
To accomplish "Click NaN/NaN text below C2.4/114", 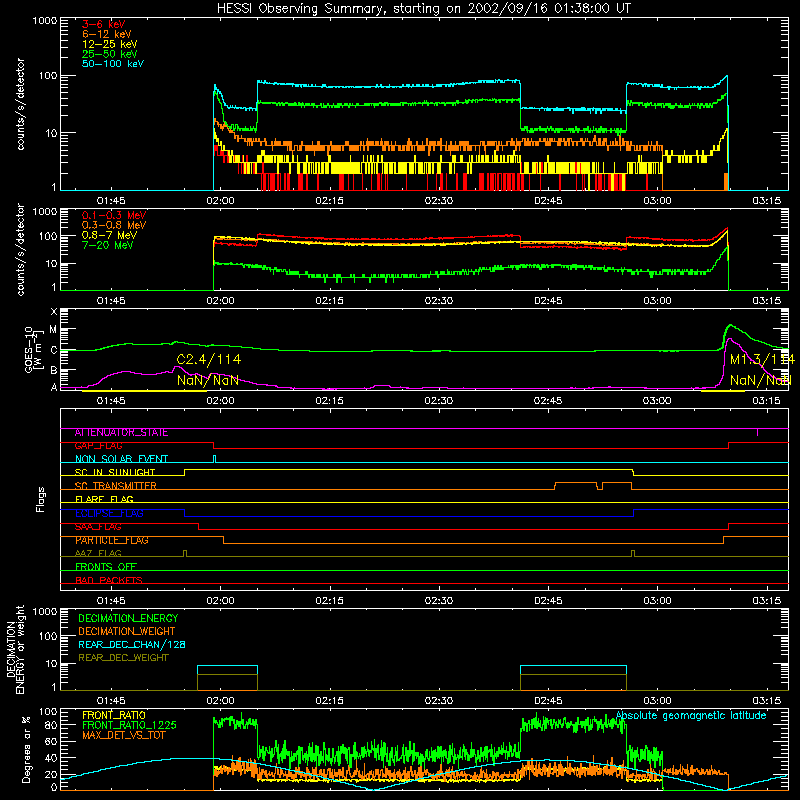I will click(x=208, y=380).
